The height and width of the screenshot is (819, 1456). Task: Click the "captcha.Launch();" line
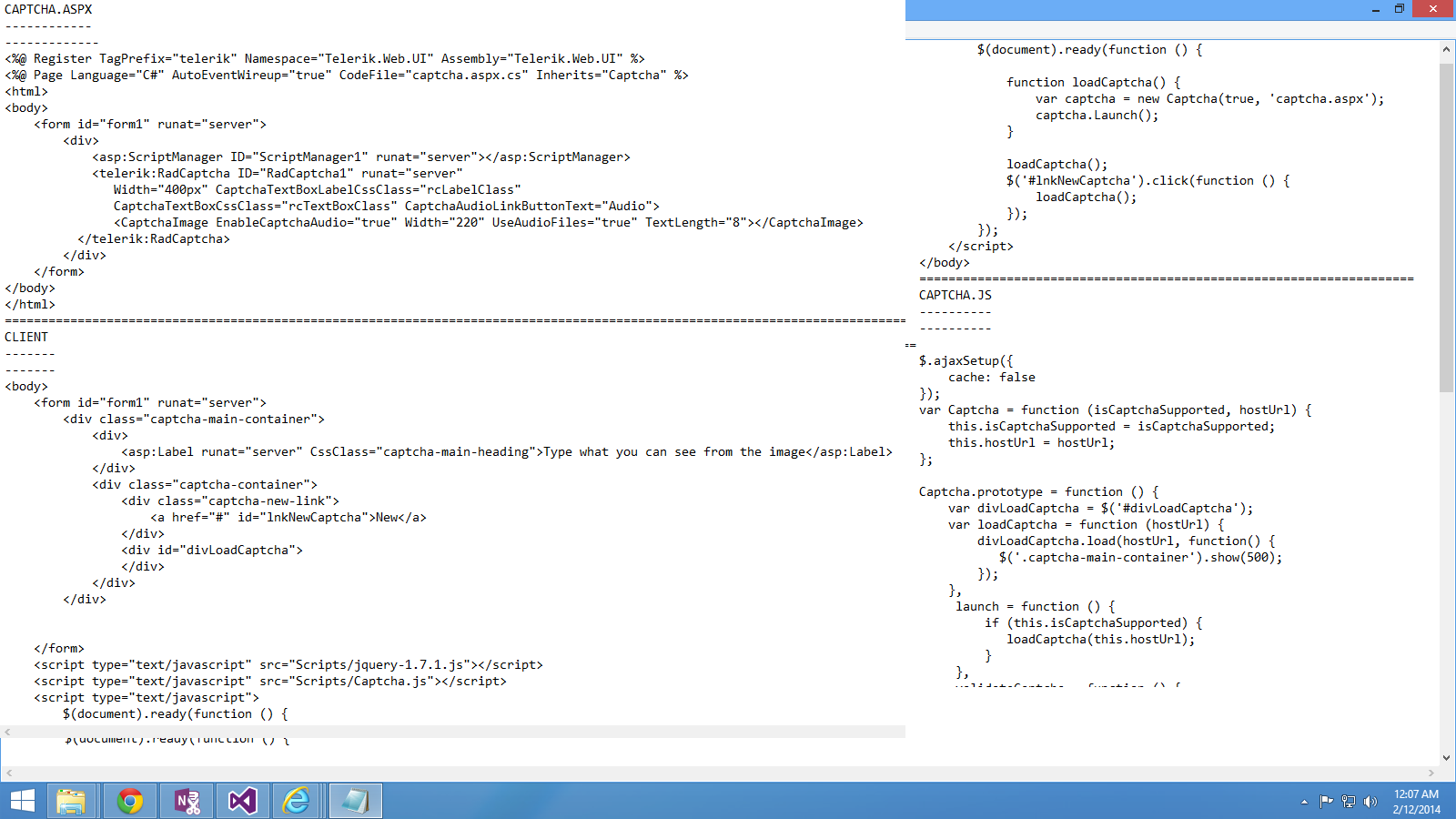[x=1097, y=115]
